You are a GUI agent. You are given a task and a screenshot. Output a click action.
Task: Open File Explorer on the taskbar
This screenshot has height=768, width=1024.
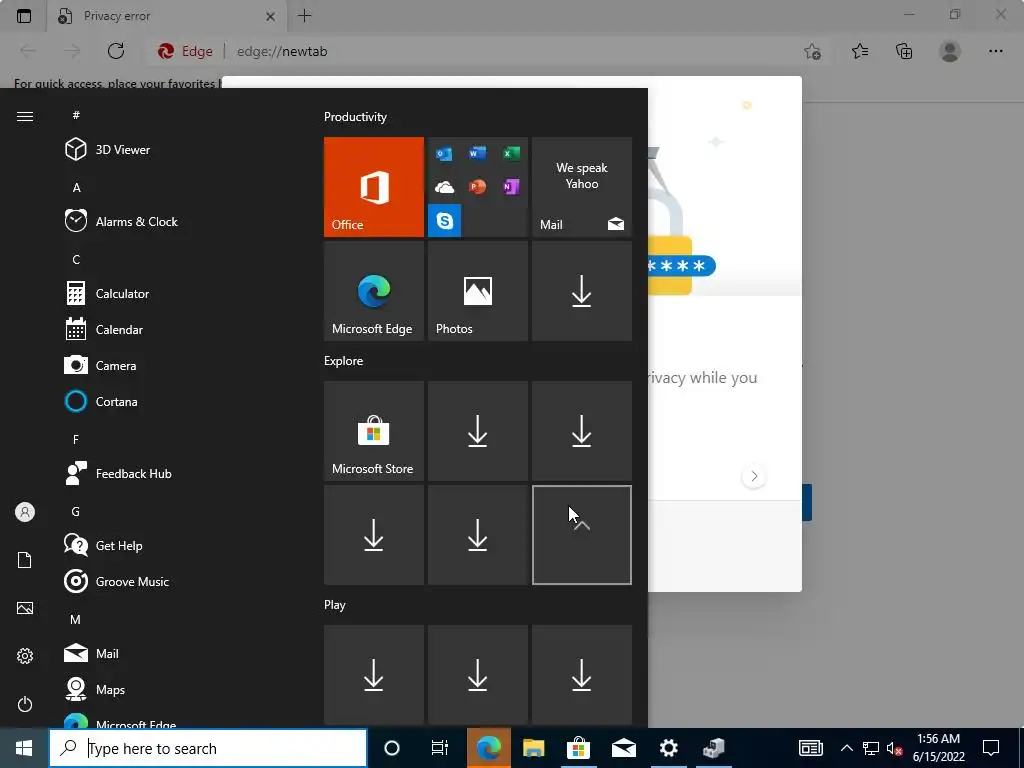click(x=534, y=748)
